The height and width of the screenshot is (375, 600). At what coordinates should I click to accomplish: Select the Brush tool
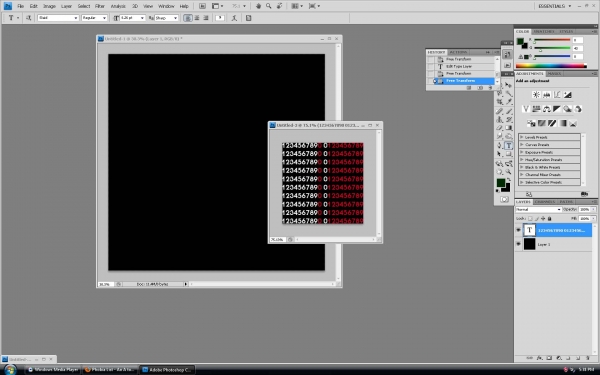point(509,111)
